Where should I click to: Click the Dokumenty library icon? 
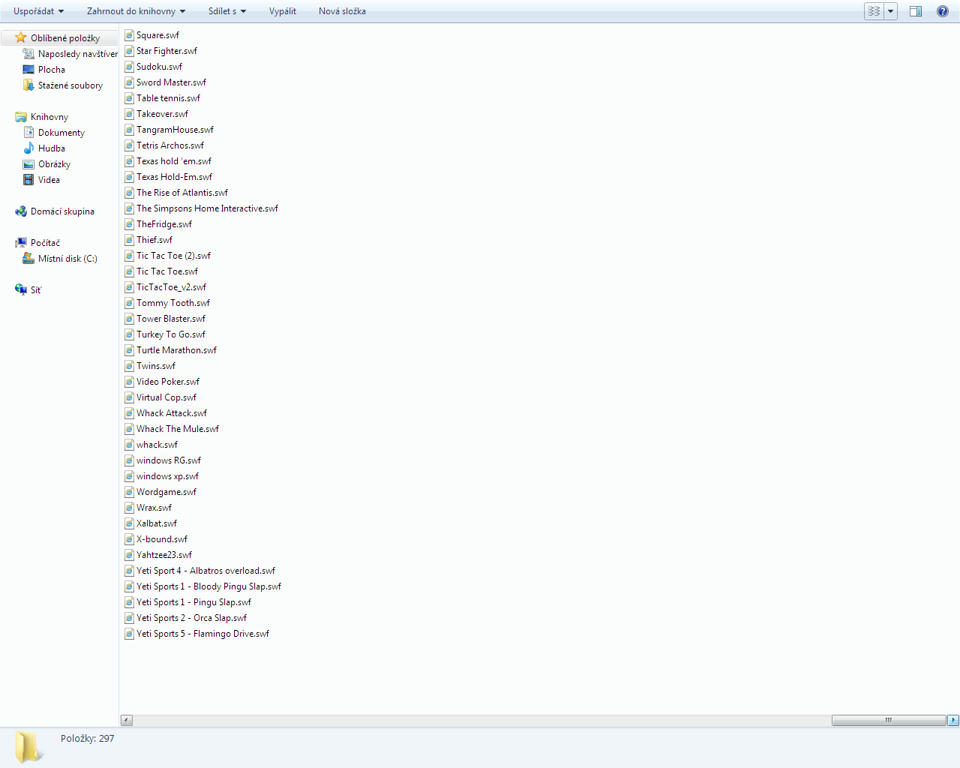[28, 132]
